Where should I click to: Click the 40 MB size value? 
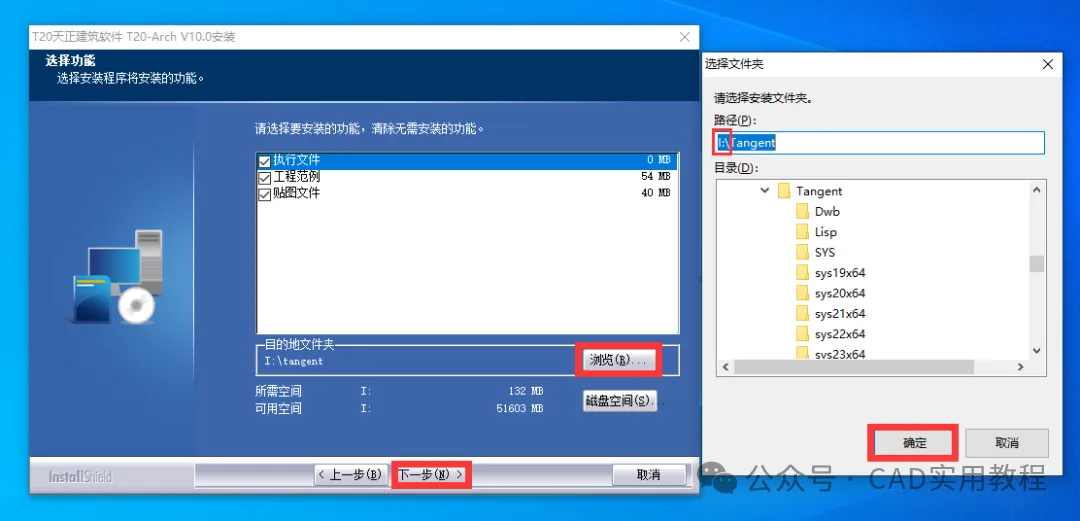[656, 193]
